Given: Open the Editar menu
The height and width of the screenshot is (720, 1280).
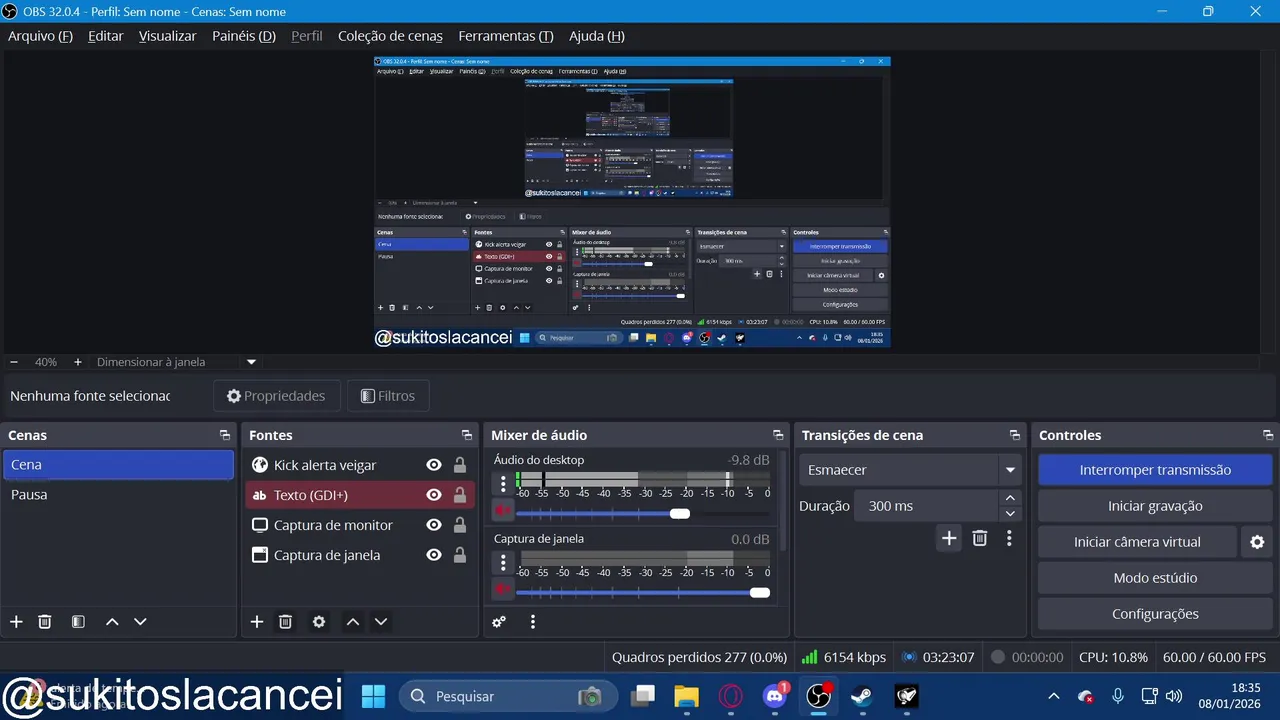Looking at the screenshot, I should (105, 36).
